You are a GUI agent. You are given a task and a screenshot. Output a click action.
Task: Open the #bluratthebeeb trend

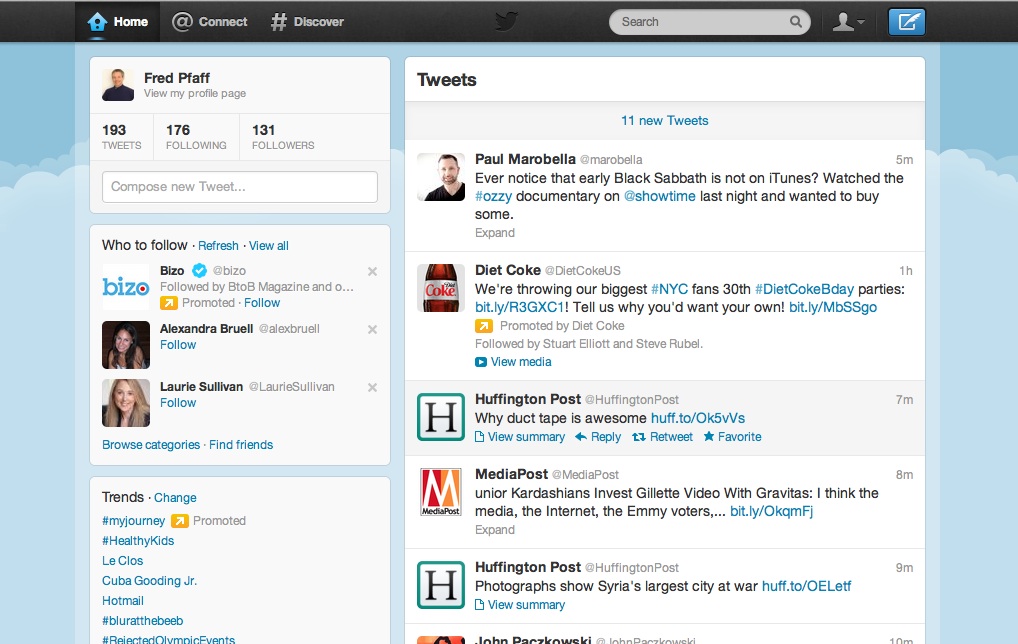pos(142,621)
